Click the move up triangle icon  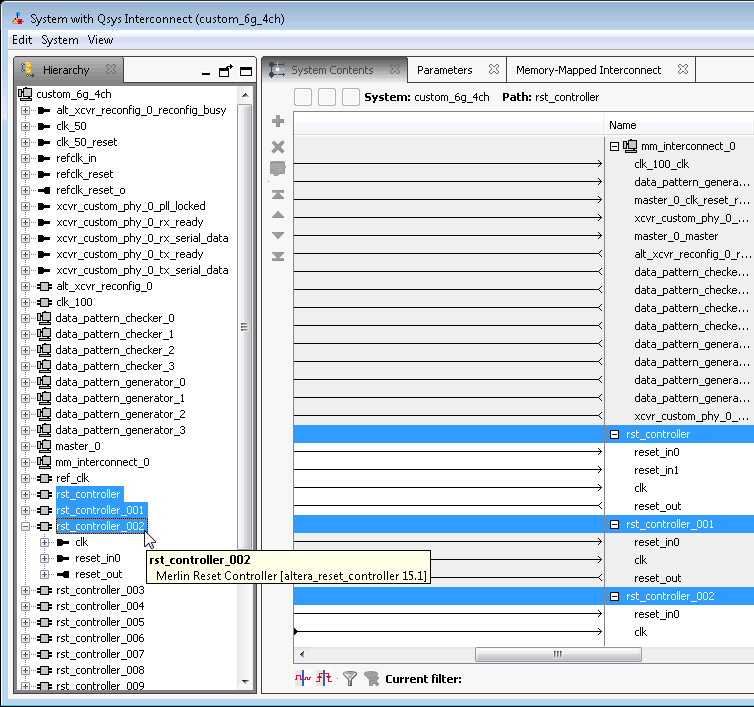click(278, 215)
